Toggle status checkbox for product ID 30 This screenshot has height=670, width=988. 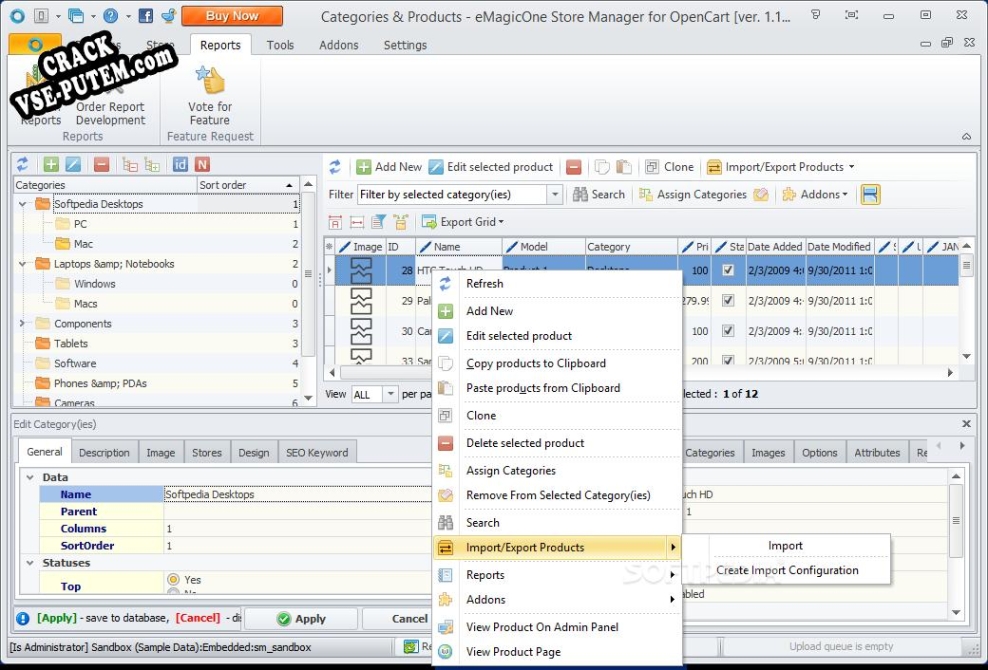click(x=728, y=331)
